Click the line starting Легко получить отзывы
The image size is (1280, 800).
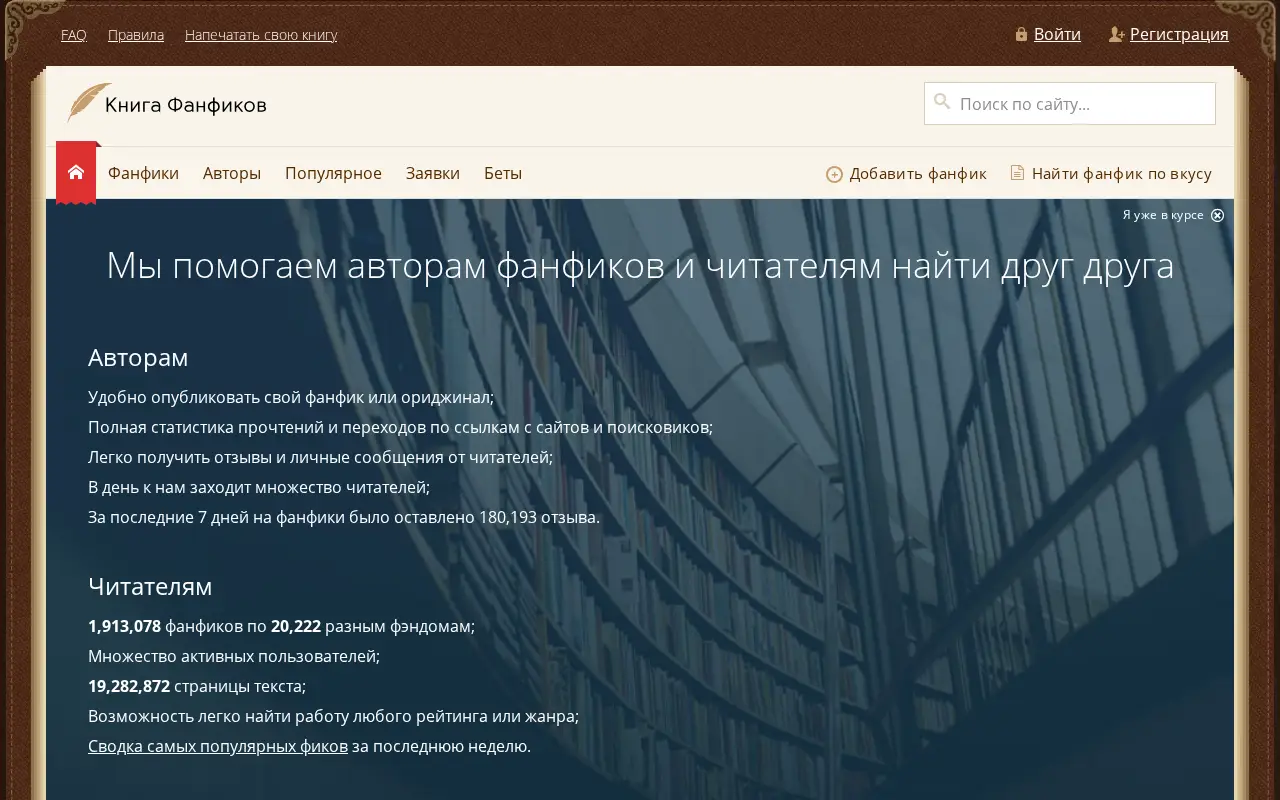[x=320, y=457]
